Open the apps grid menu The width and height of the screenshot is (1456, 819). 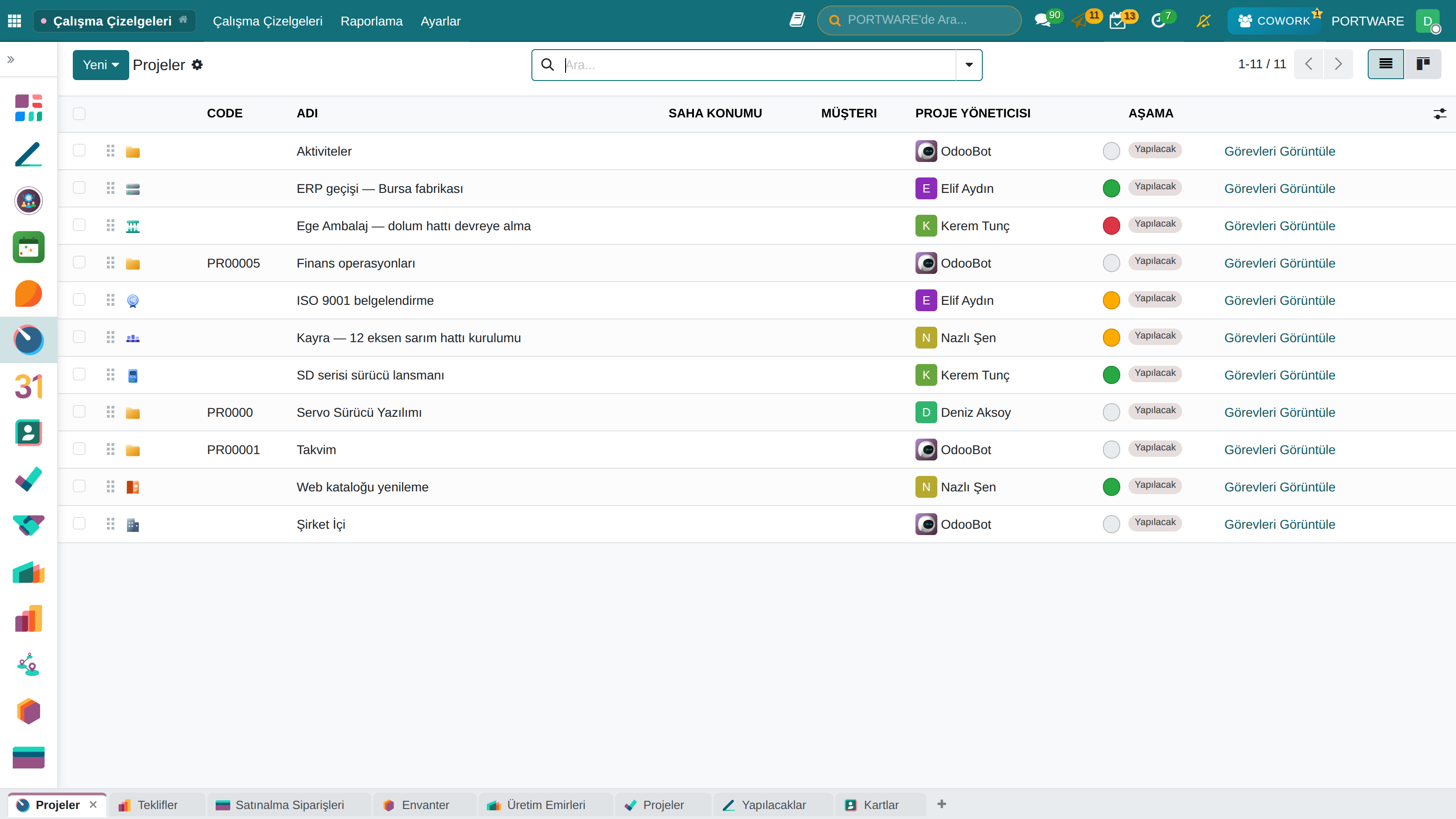point(15,21)
